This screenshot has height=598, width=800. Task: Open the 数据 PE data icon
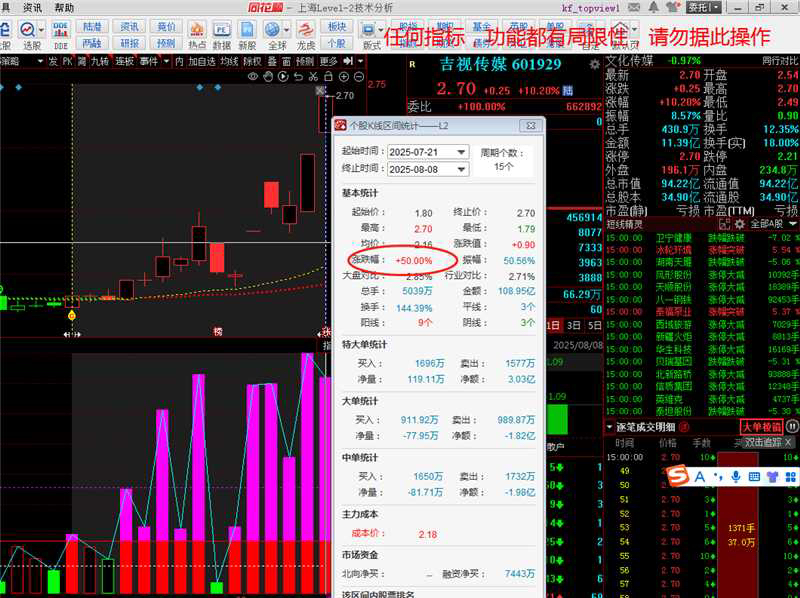221,30
